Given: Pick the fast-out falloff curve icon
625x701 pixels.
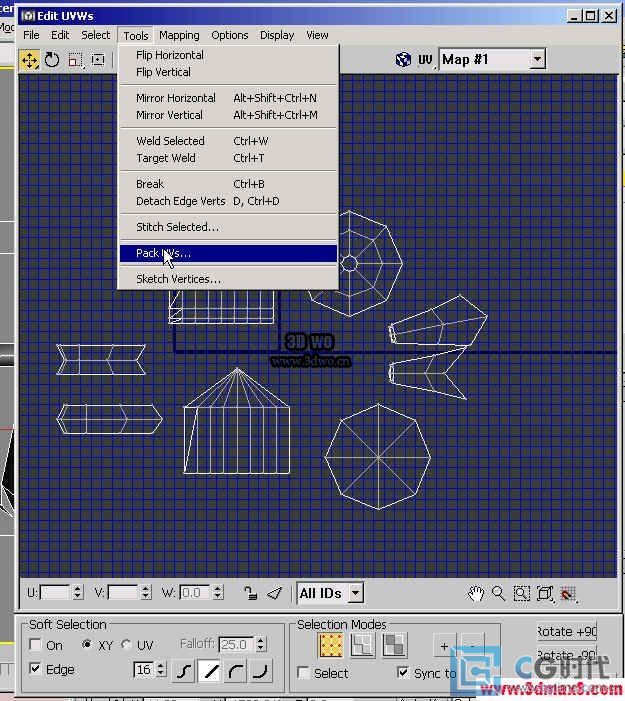Looking at the screenshot, I should 261,671.
